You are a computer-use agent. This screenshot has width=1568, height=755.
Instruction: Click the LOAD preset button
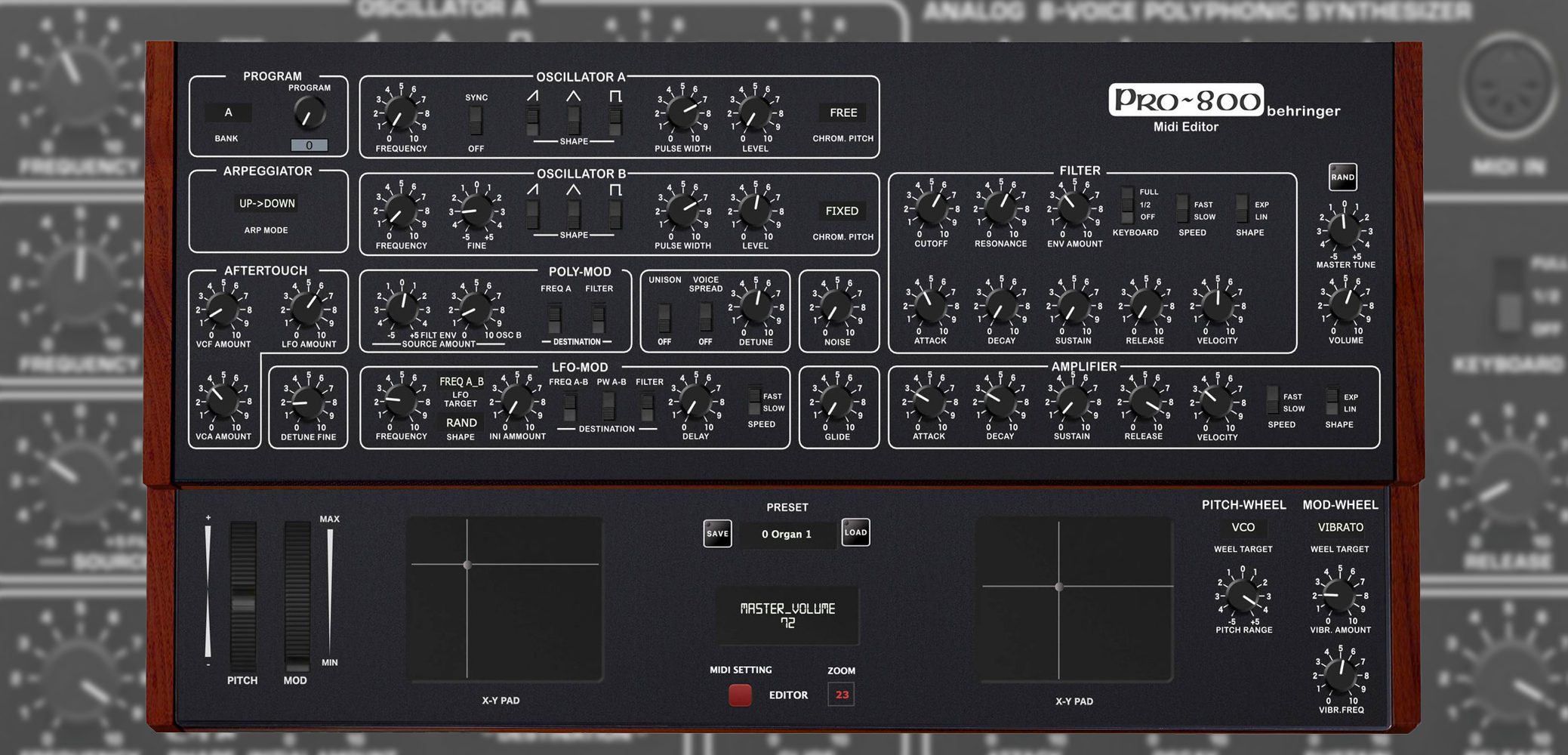855,532
